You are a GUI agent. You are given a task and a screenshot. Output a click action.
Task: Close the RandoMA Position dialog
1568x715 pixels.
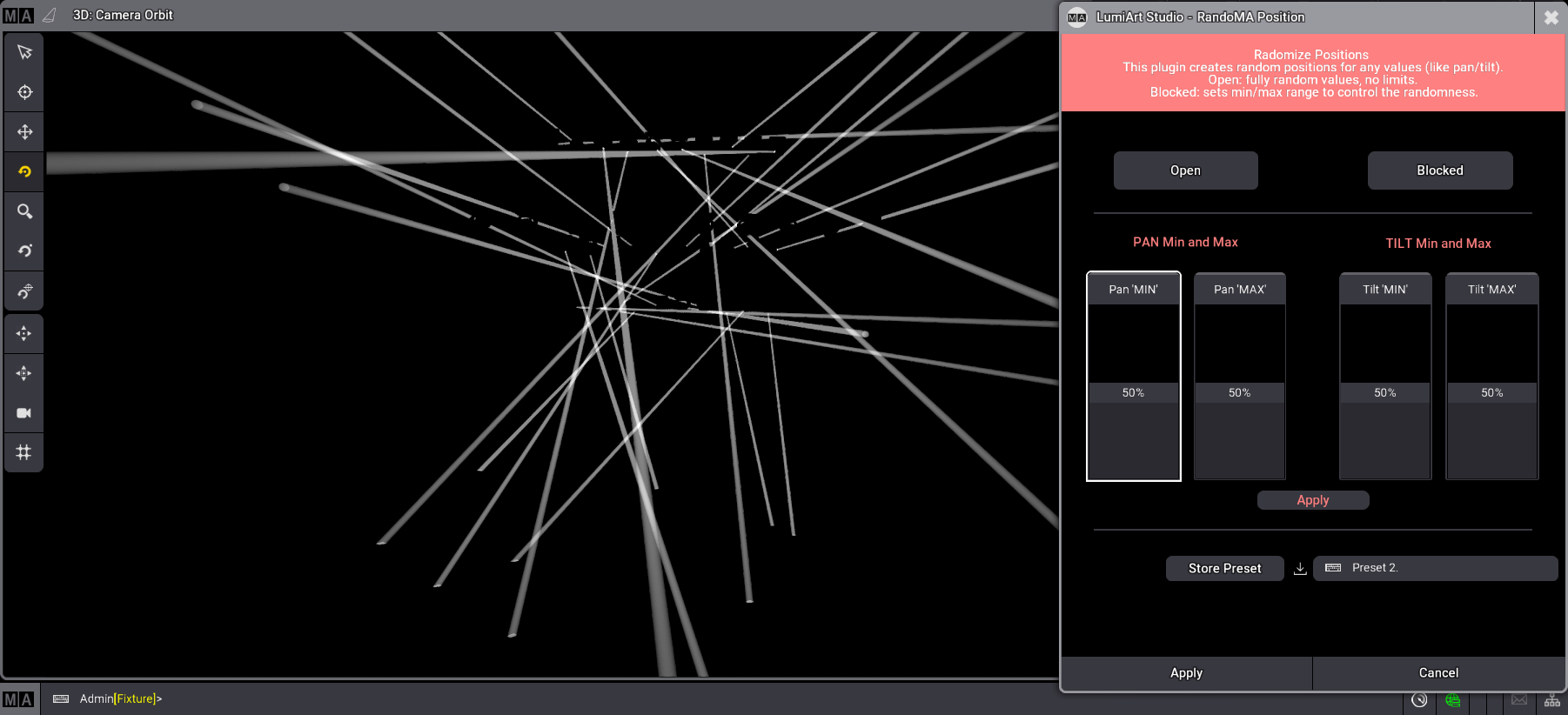coord(1551,17)
